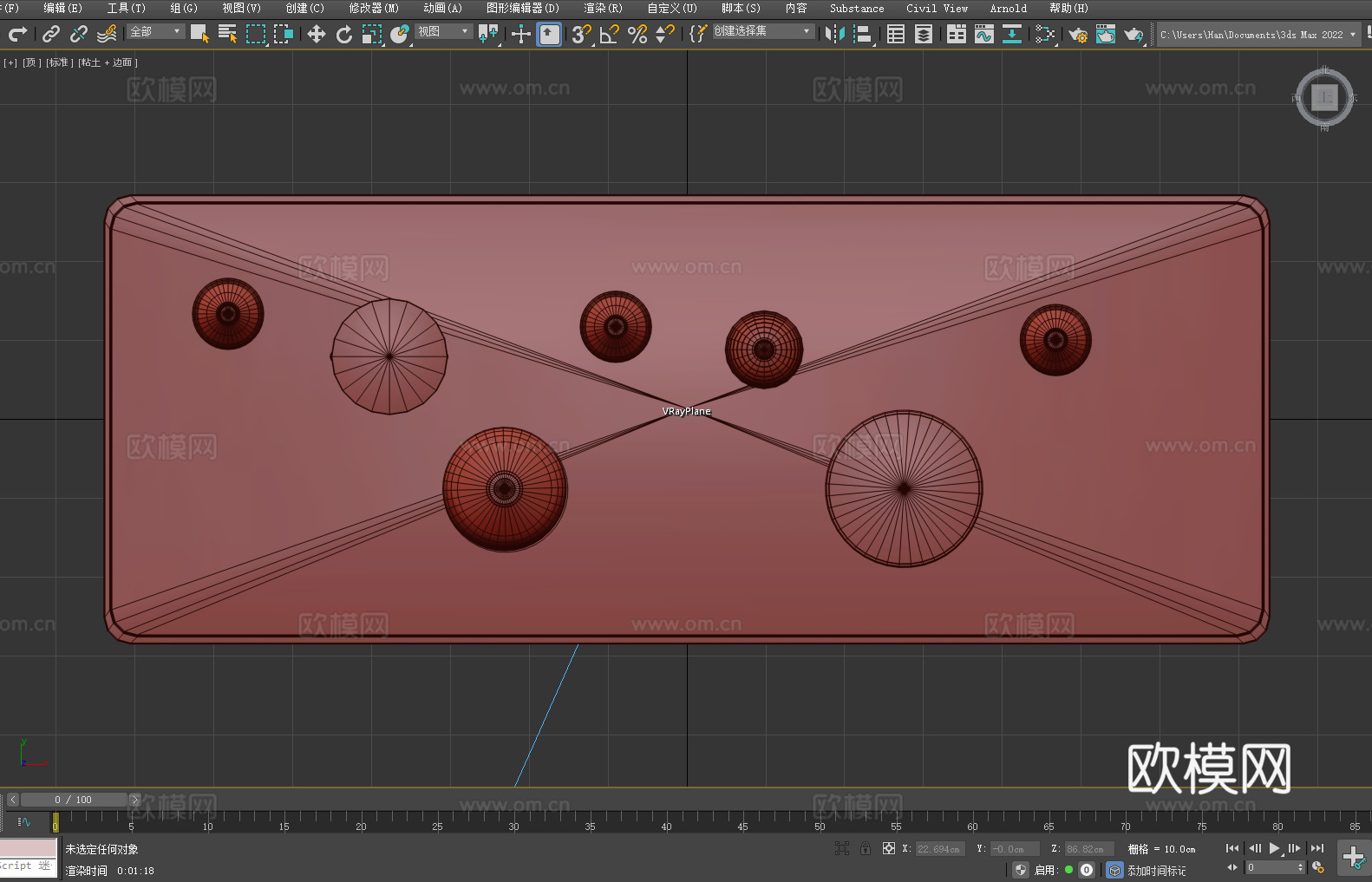The image size is (1372, 882).
Task: Toggle Keyboard Shortcut Override button
Action: coord(549,34)
